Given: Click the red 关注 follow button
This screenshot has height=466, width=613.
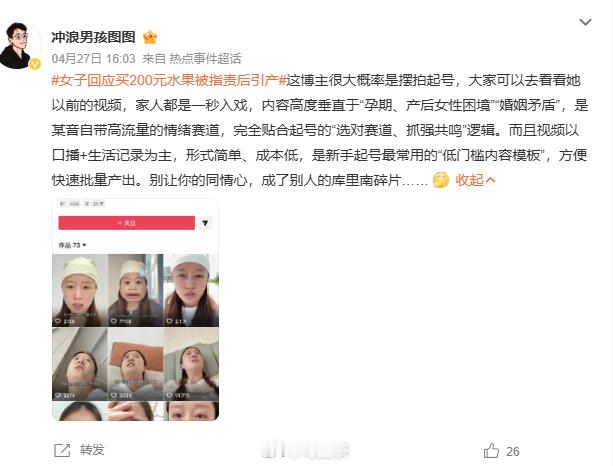Looking at the screenshot, I should [x=127, y=223].
